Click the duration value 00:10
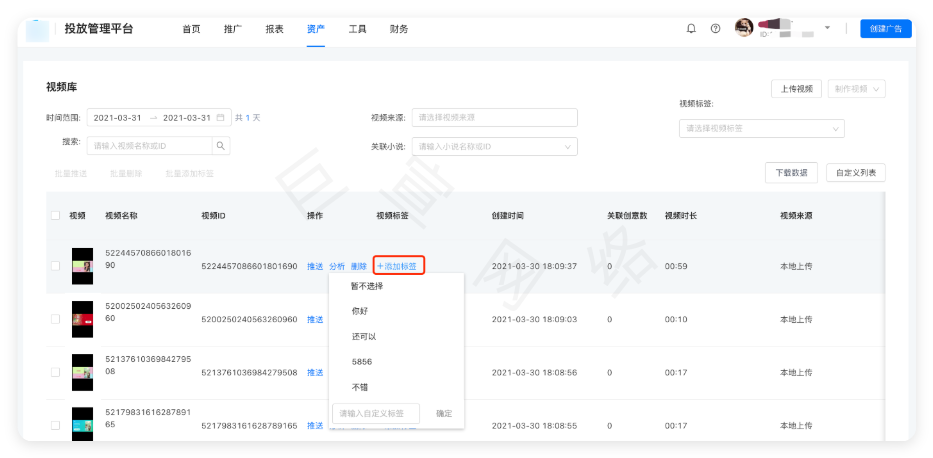This screenshot has height=458, width=933. click(676, 319)
